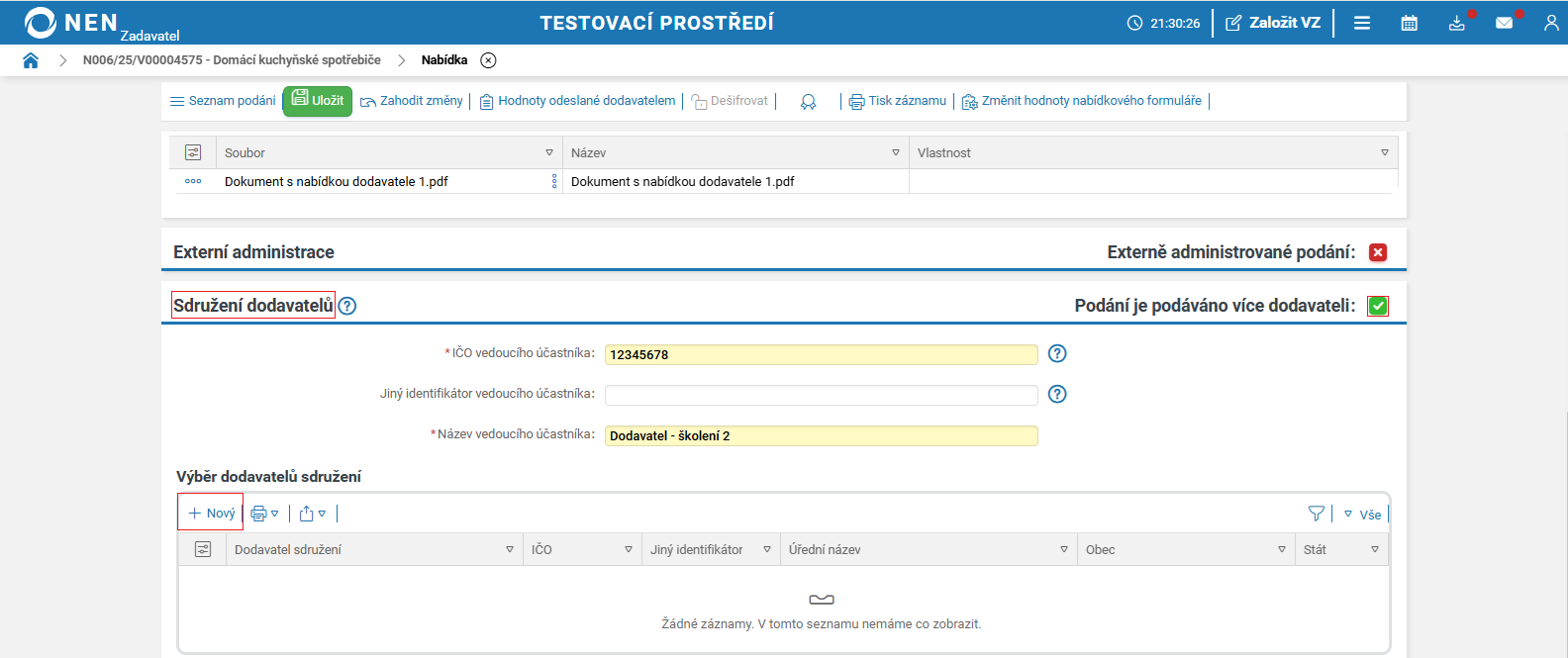The height and width of the screenshot is (658, 1568).
Task: Click IČO vedoucího účastníka input field
Action: tap(821, 354)
